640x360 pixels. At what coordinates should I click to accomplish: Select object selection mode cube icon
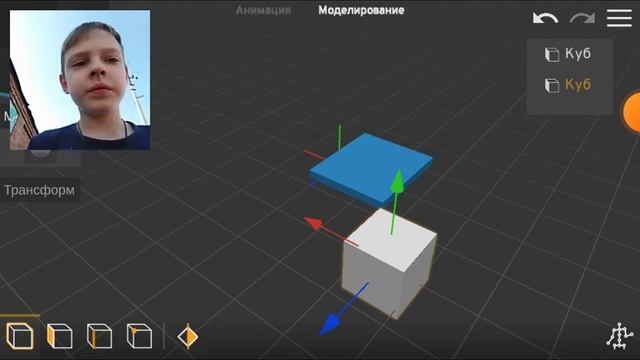[x=20, y=336]
